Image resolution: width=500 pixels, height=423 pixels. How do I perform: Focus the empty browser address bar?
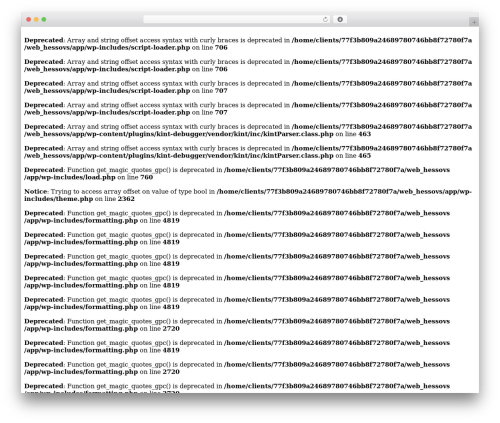(236, 20)
